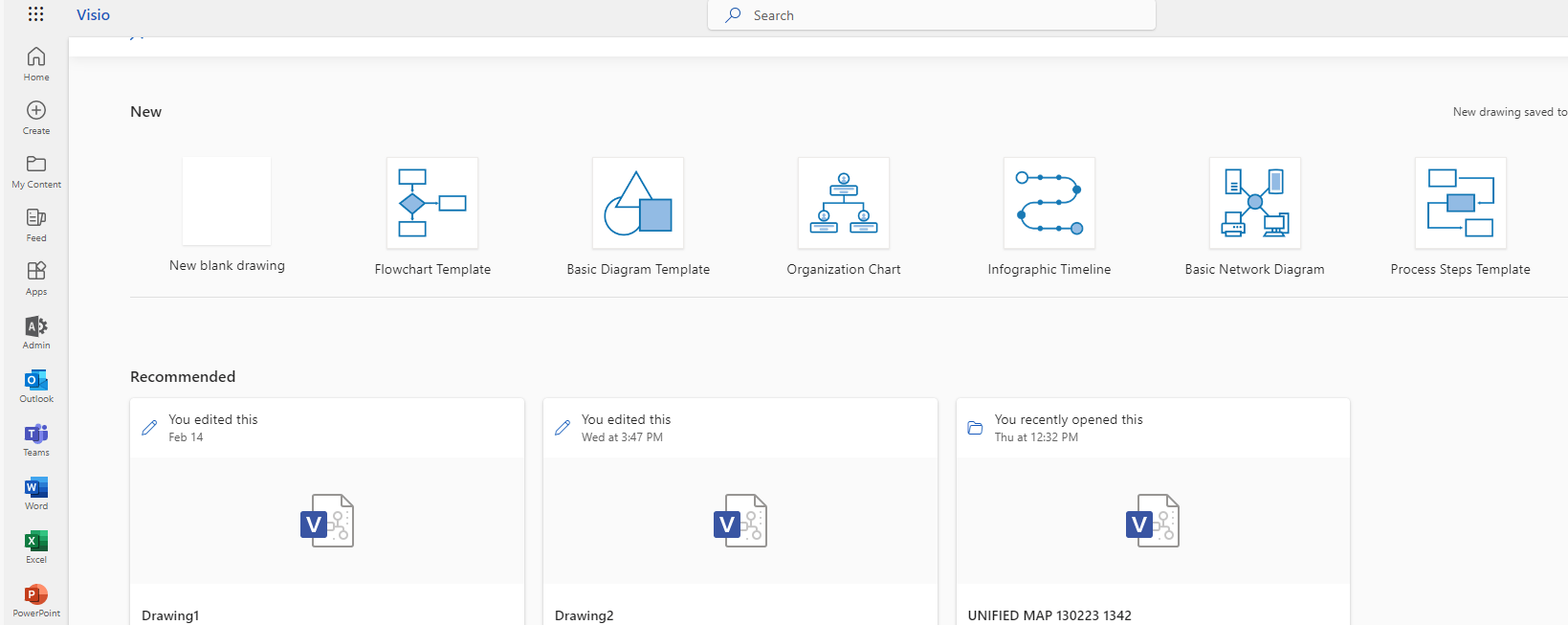1568x625 pixels.
Task: Launch Excel from the sidebar
Action: pos(36,546)
